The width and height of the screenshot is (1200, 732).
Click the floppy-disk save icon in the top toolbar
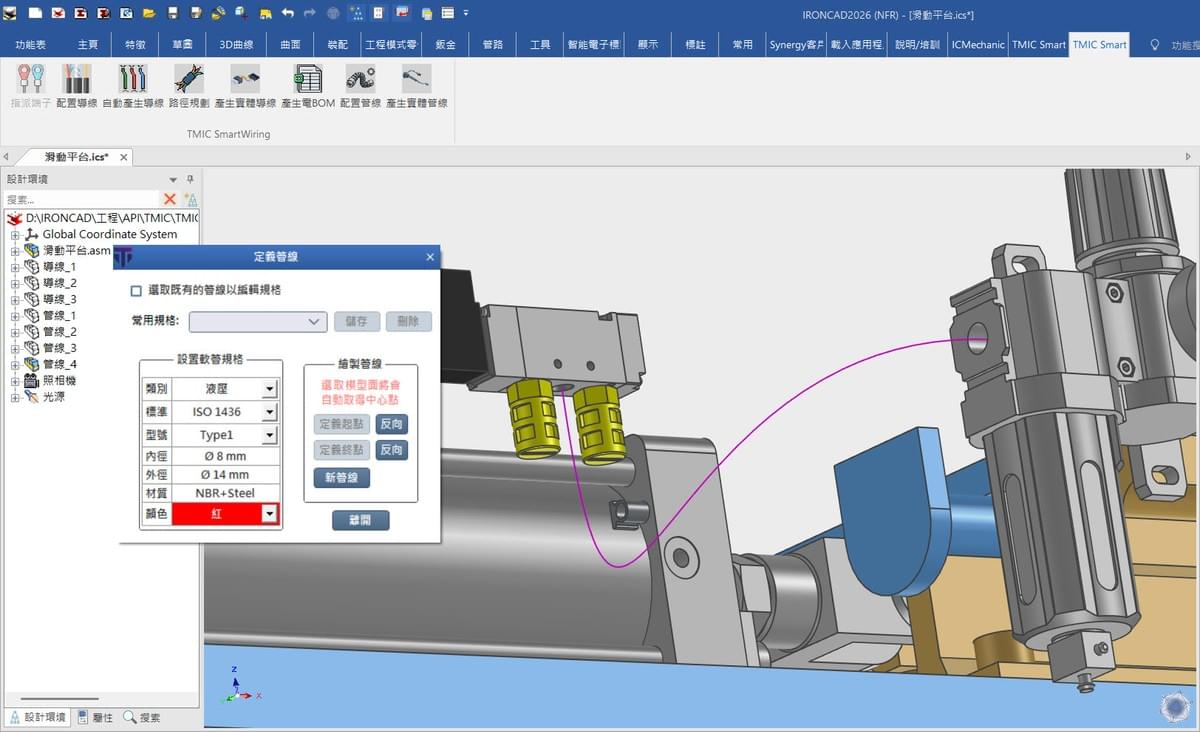173,14
